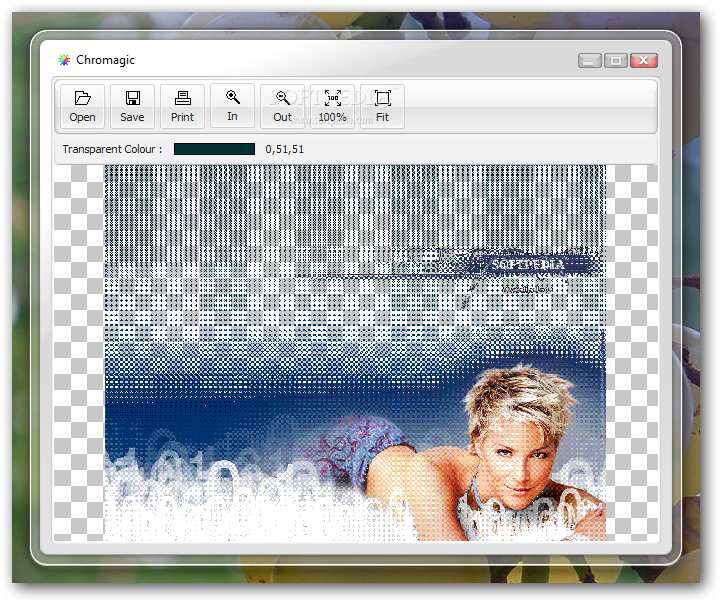Maximize the Chromagic window
Image resolution: width=720 pixels, height=603 pixels.
[616, 61]
